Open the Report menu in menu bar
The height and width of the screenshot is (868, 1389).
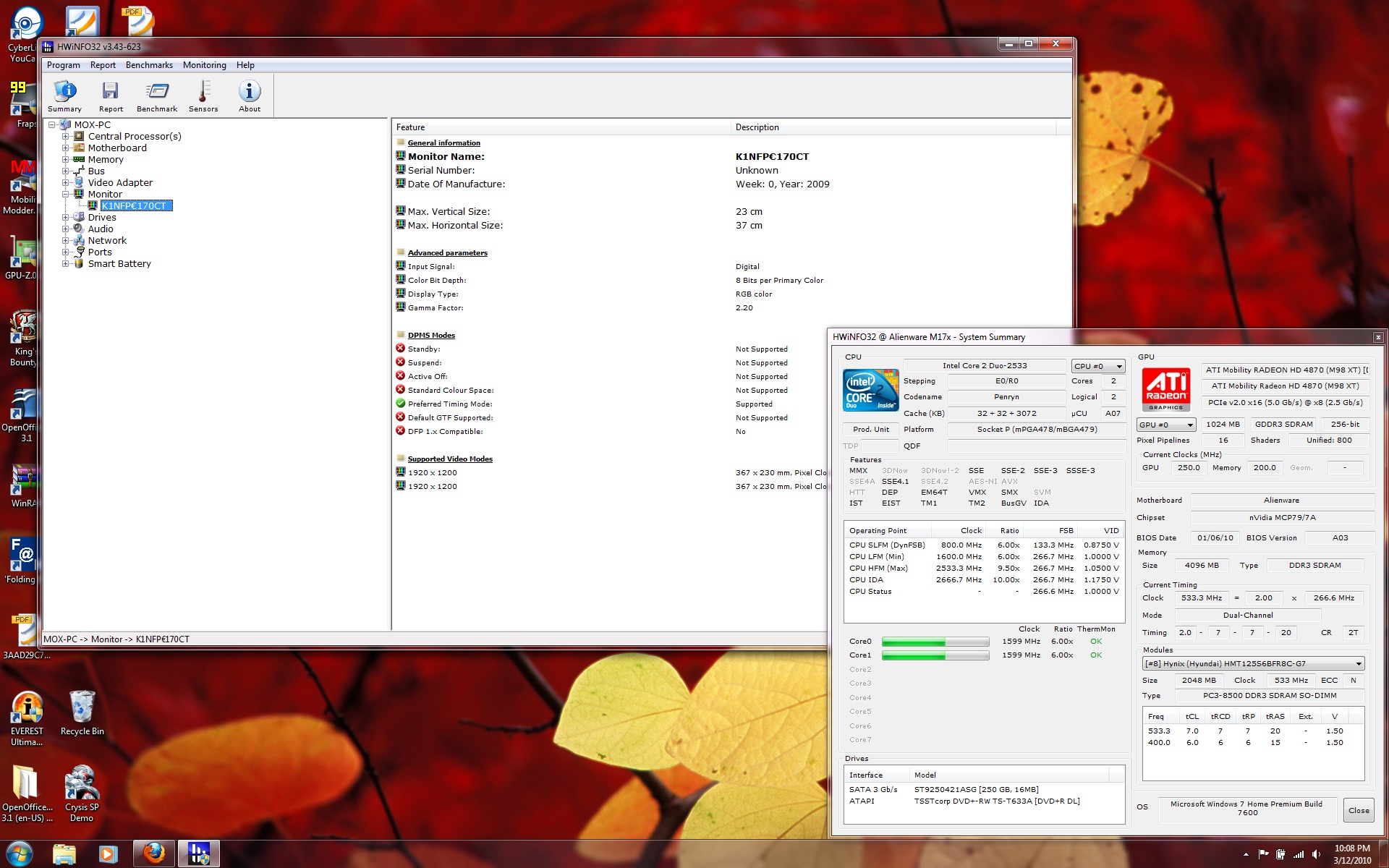tap(103, 65)
